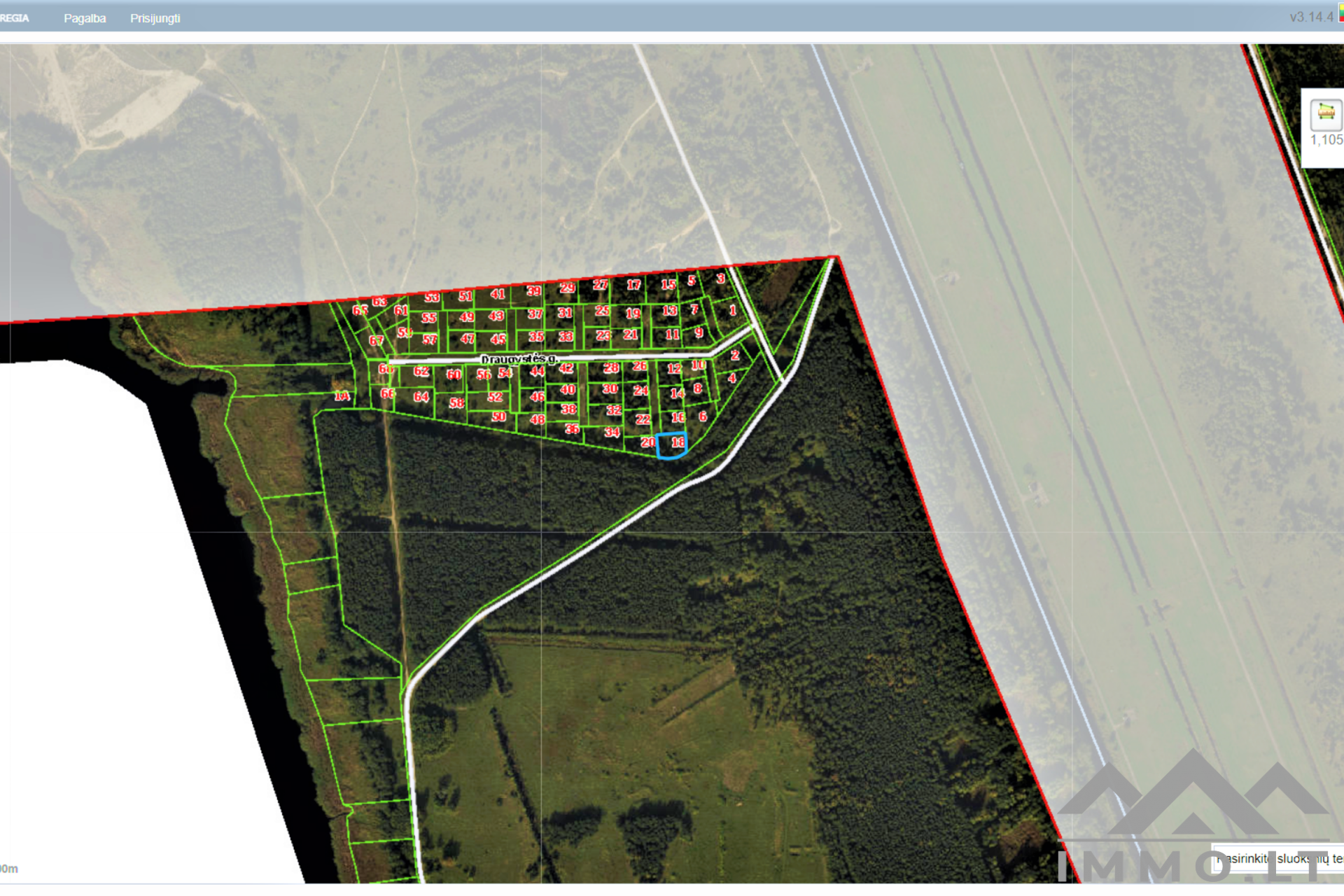Image resolution: width=1344 pixels, height=896 pixels.
Task: Click parcel label 13
Action: tap(670, 311)
